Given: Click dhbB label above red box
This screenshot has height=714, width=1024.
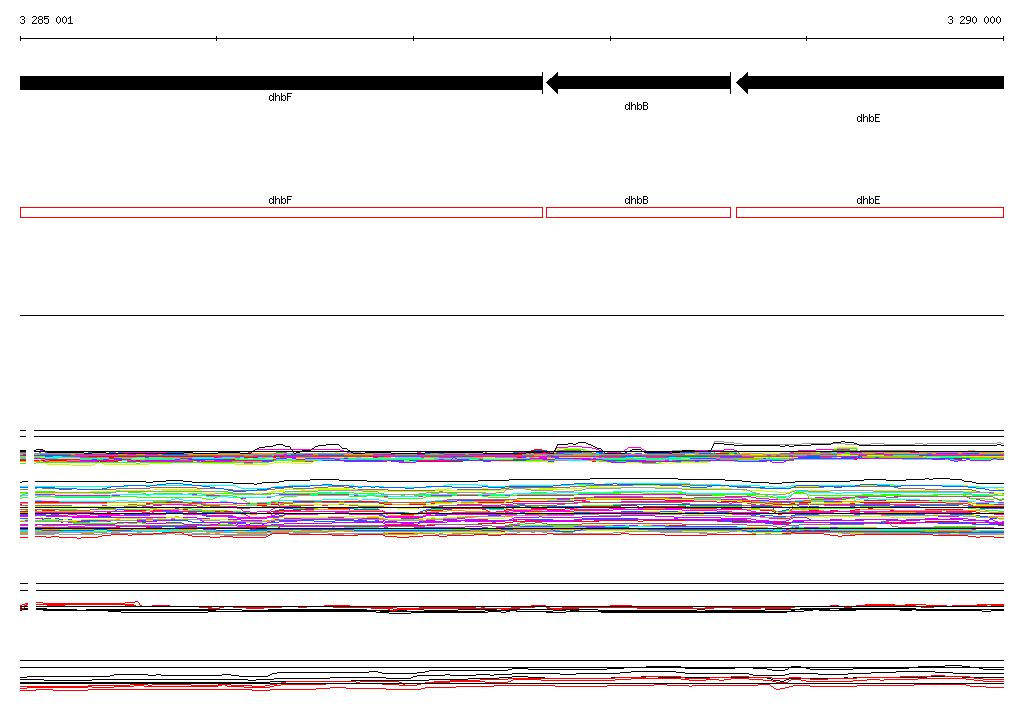Looking at the screenshot, I should (636, 201).
